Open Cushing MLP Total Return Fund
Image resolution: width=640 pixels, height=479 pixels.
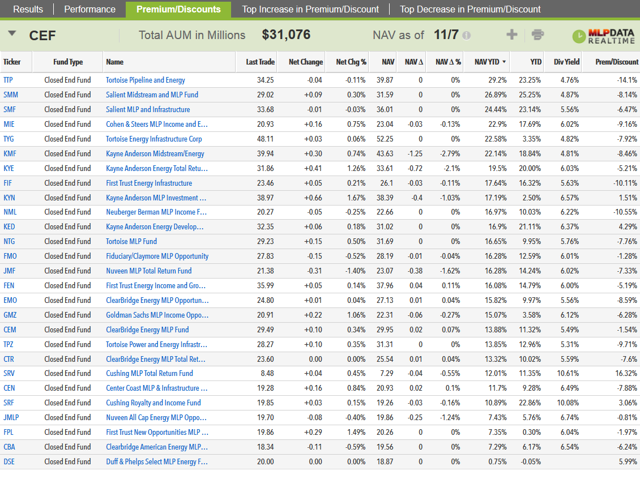point(149,373)
